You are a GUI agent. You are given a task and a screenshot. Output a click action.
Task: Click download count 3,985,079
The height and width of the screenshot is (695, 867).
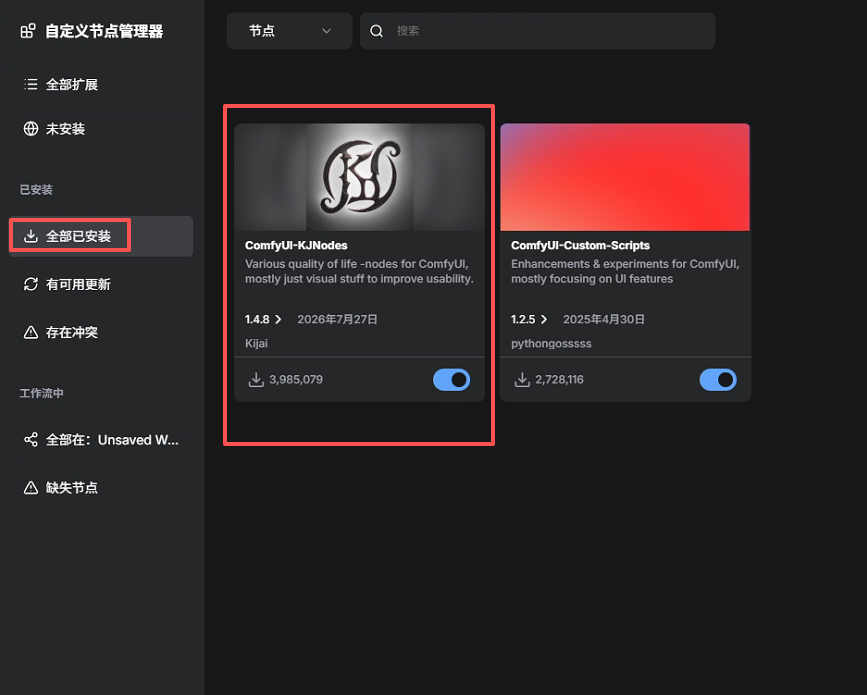(296, 379)
